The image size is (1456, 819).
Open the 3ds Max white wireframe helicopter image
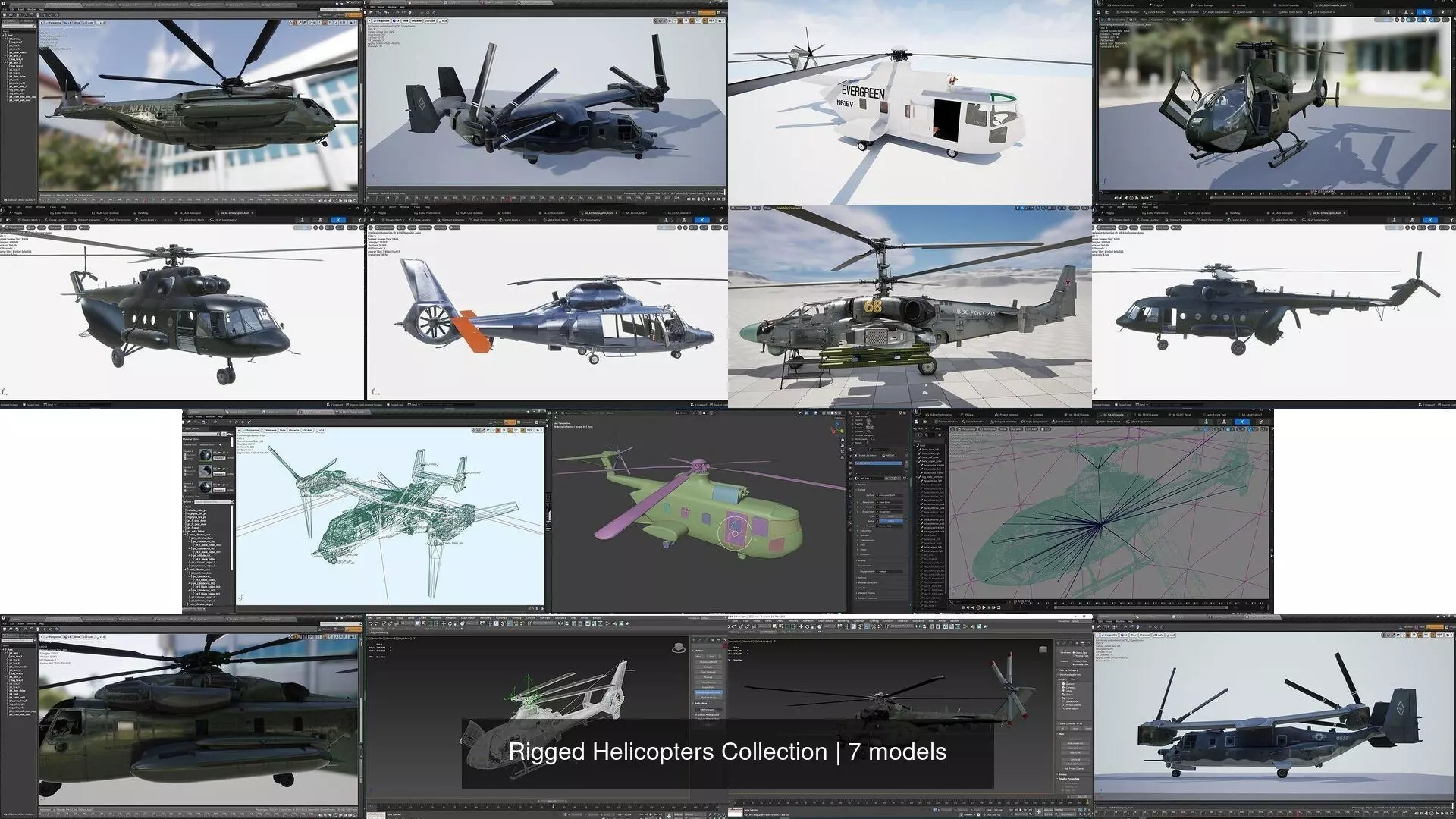pyautogui.click(x=546, y=717)
